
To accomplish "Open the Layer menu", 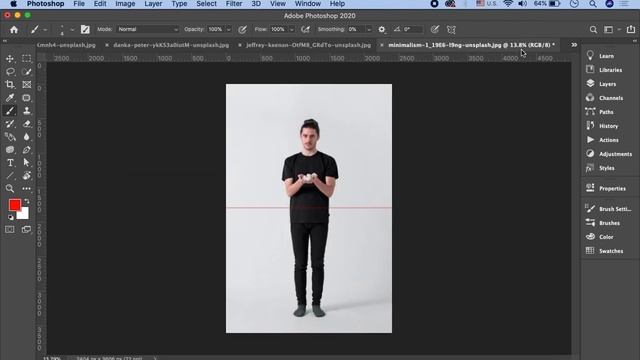I will [x=153, y=4].
